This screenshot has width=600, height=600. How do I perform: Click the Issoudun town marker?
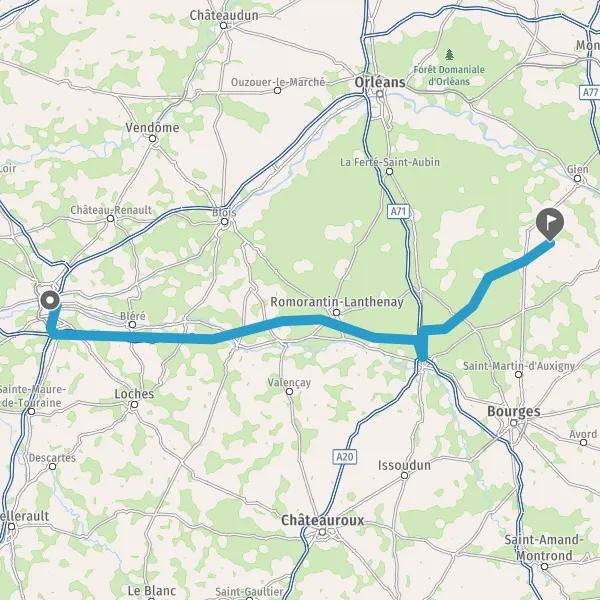coord(404,476)
